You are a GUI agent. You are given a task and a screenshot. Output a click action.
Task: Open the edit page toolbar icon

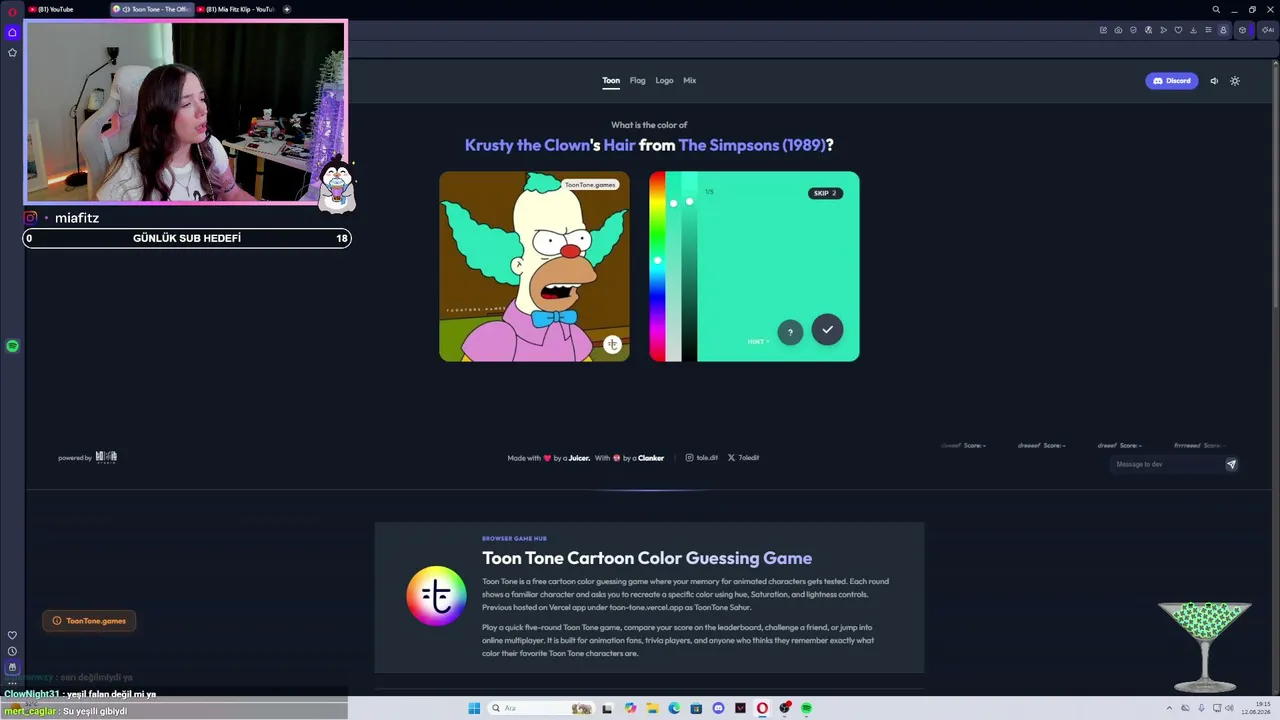(1103, 30)
